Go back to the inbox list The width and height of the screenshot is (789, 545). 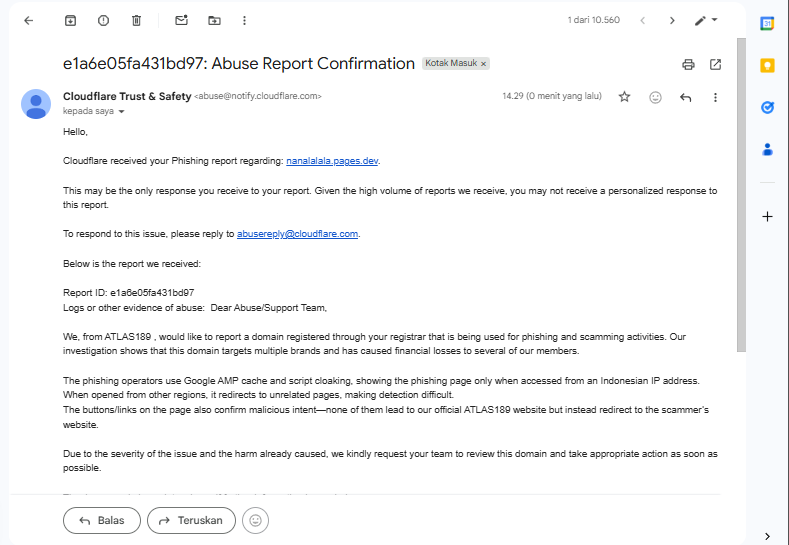pos(28,20)
